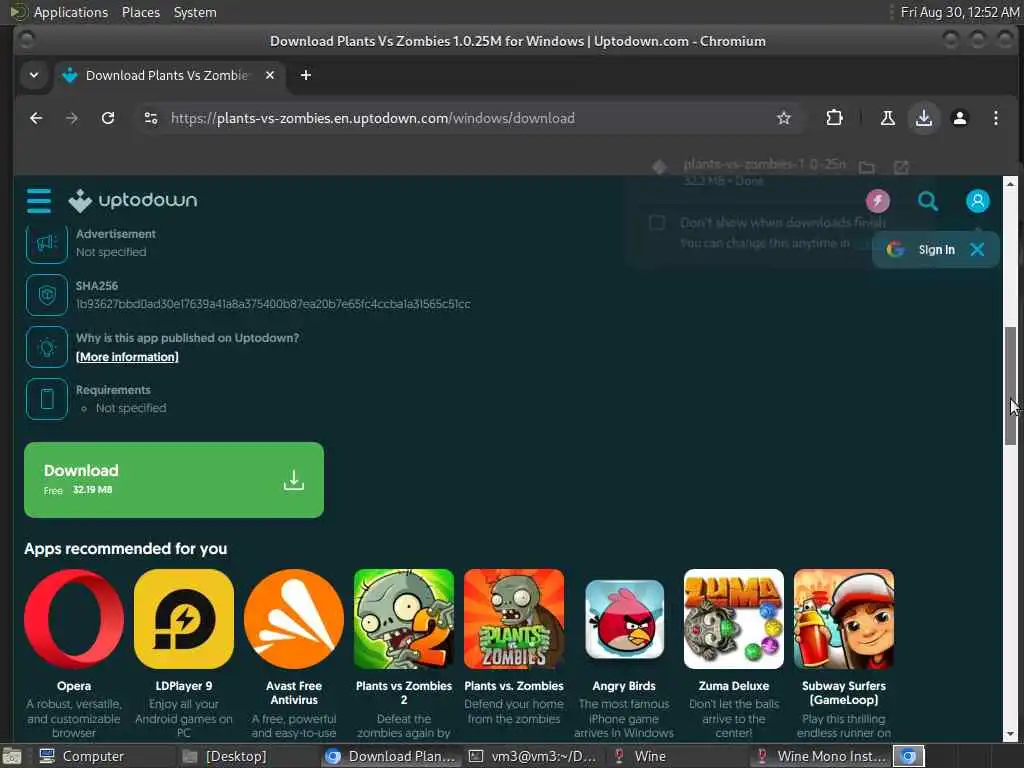This screenshot has height=768, width=1024.
Task: Click the scrollbar up arrow
Action: click(x=1010, y=184)
